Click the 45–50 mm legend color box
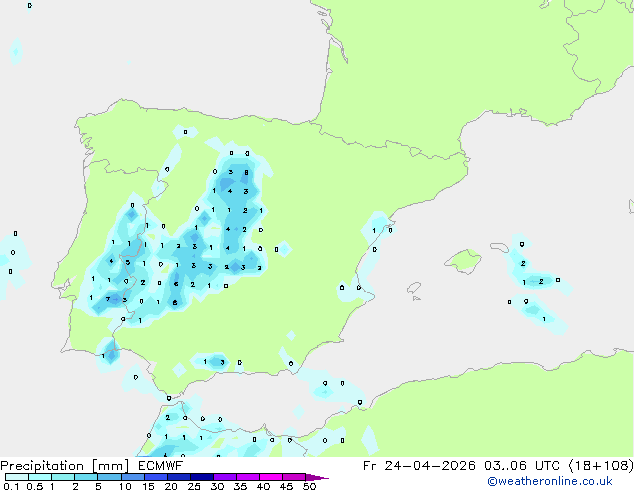 [294, 477]
